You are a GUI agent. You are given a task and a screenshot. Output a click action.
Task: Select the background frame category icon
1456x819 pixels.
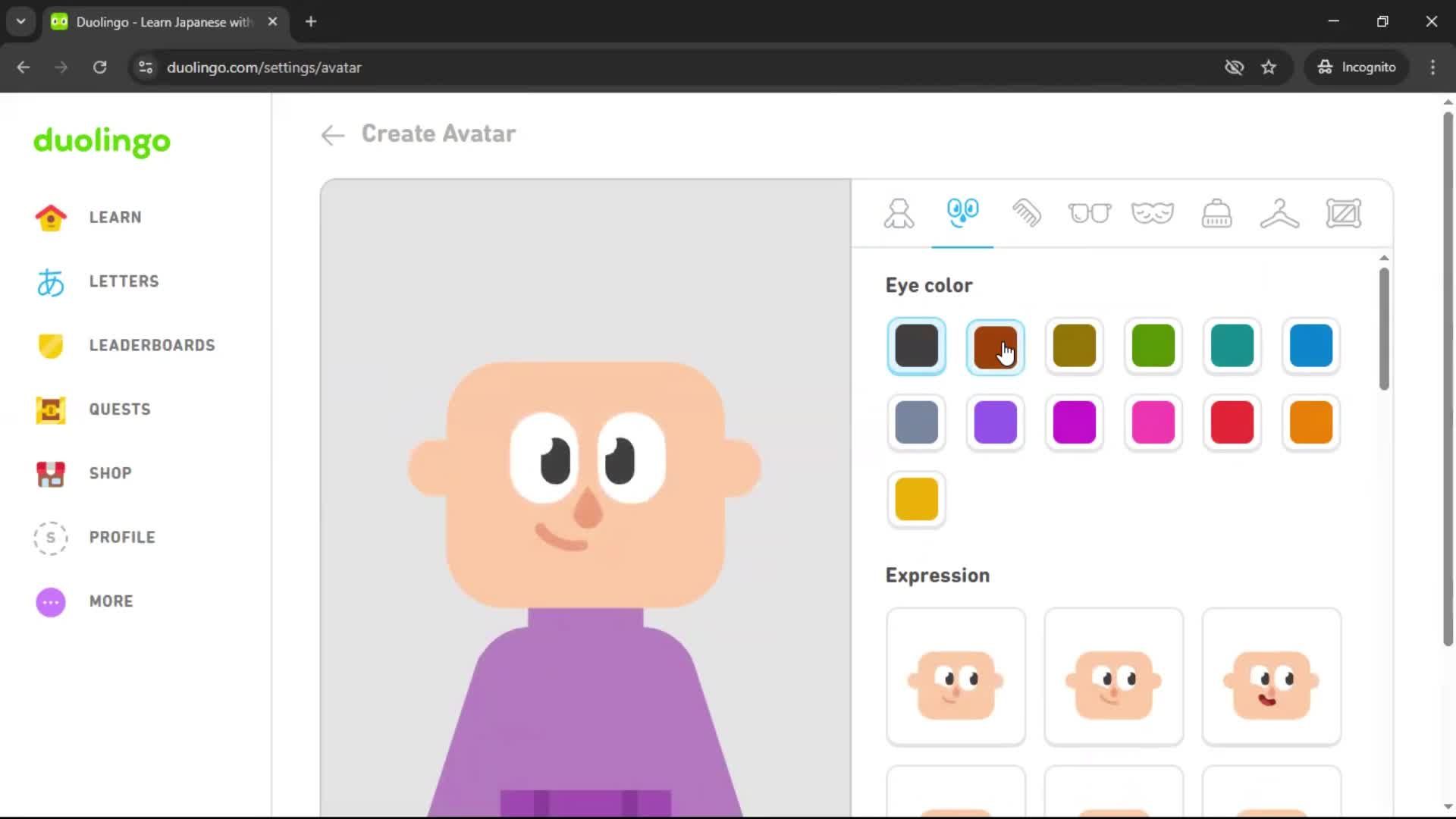[x=1345, y=213]
